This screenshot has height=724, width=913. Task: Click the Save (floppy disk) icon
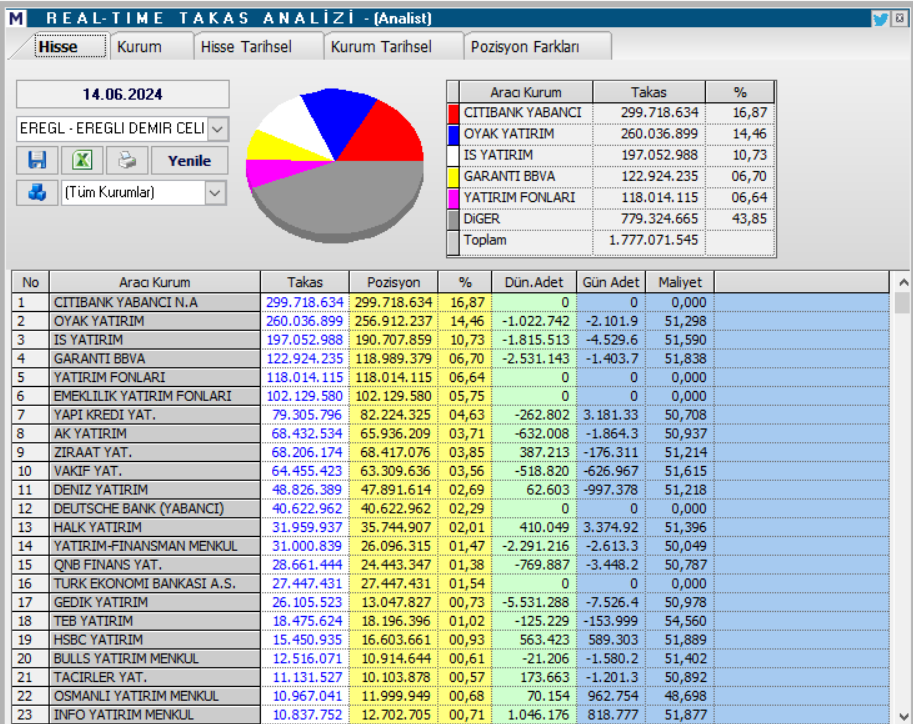[x=40, y=160]
